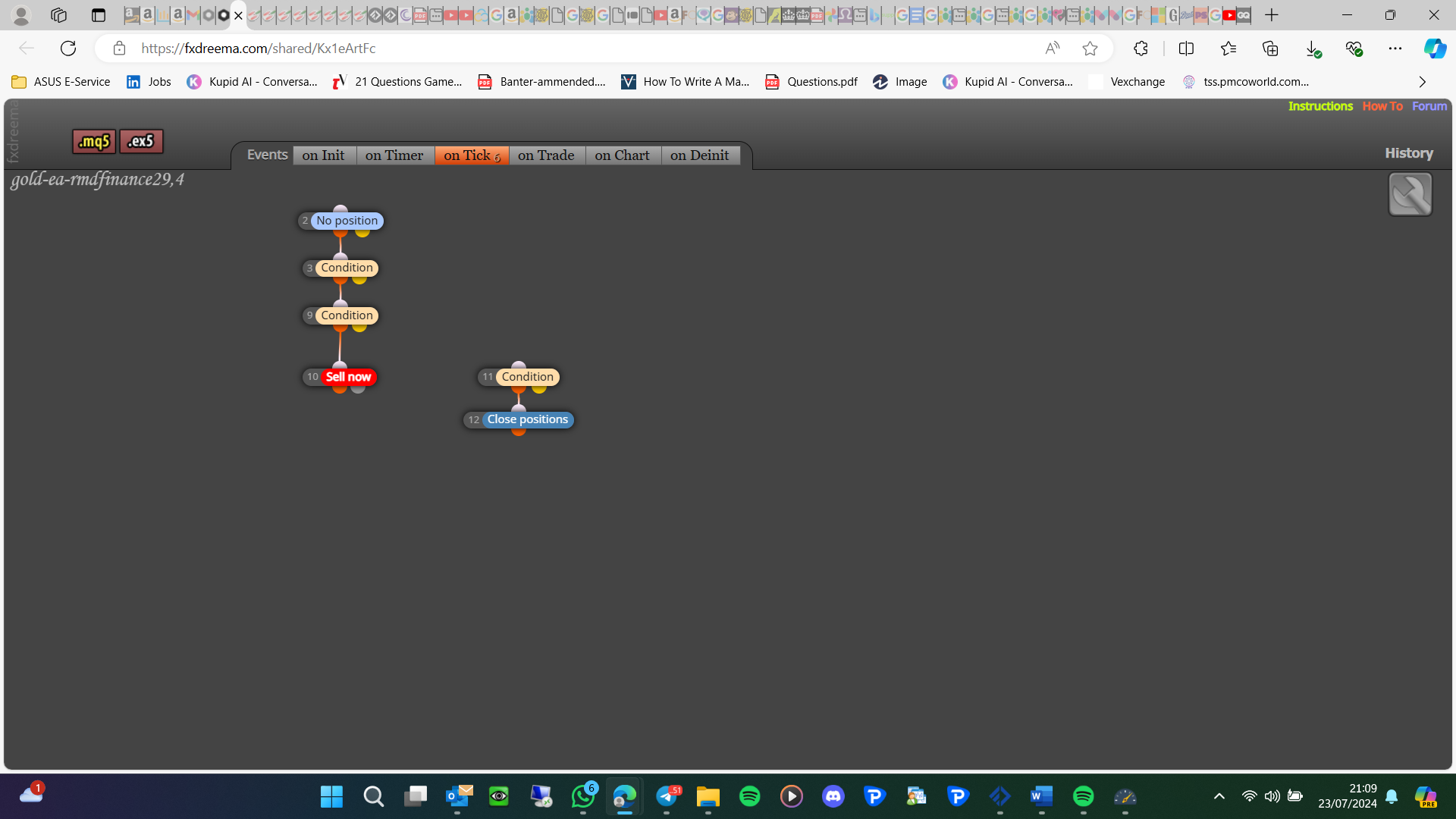Expand hidden system tray icons
Viewport: 1456px width, 819px height.
(x=1219, y=796)
